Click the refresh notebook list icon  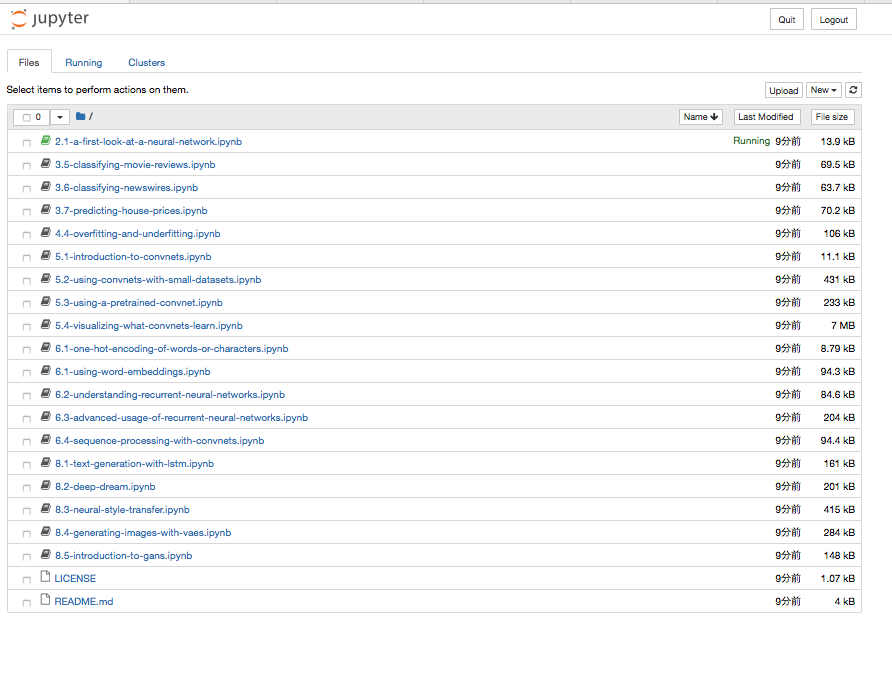[853, 90]
